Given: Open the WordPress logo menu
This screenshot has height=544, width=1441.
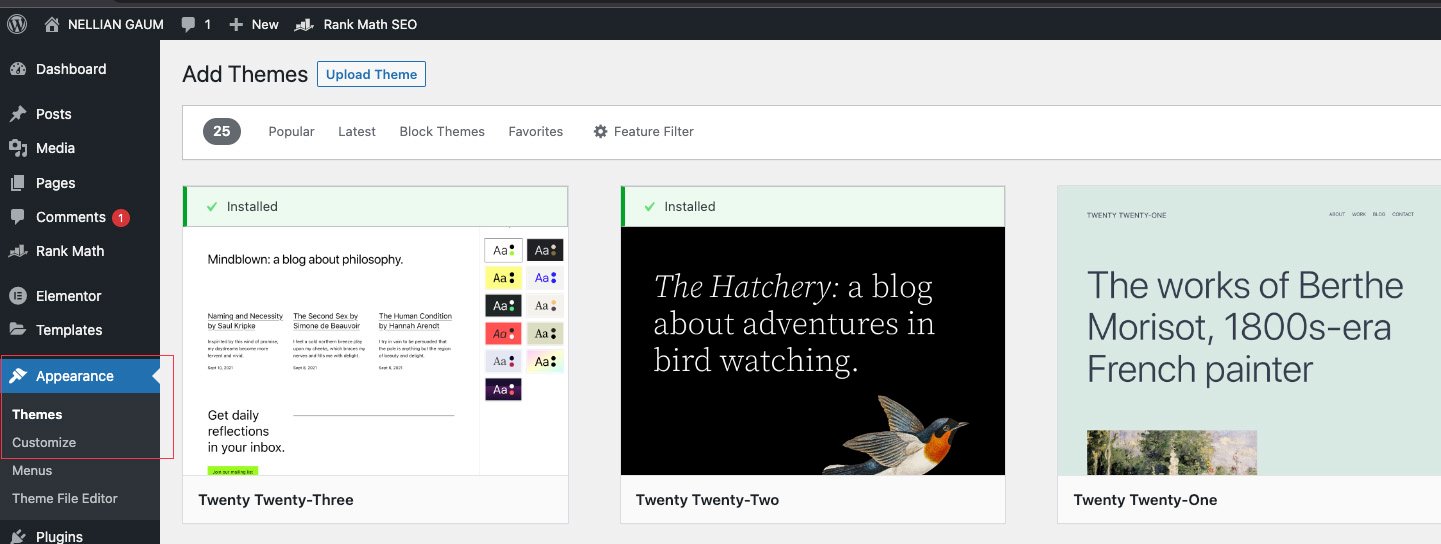Looking at the screenshot, I should point(17,24).
